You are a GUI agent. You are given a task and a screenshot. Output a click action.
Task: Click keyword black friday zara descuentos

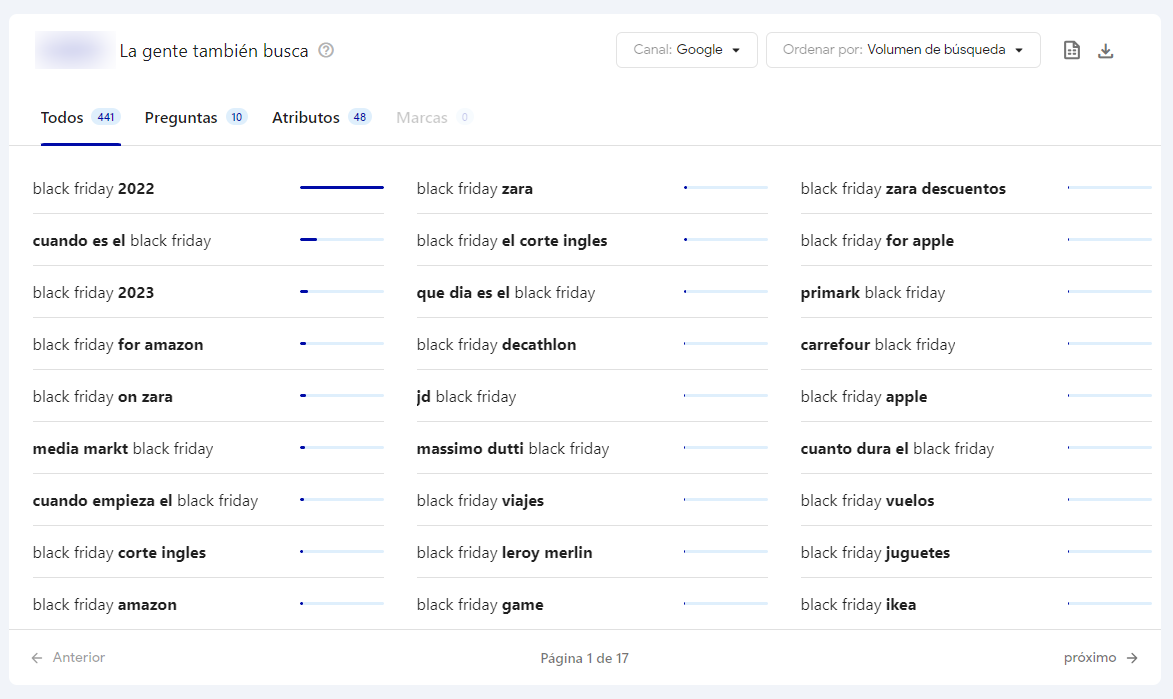[903, 189]
